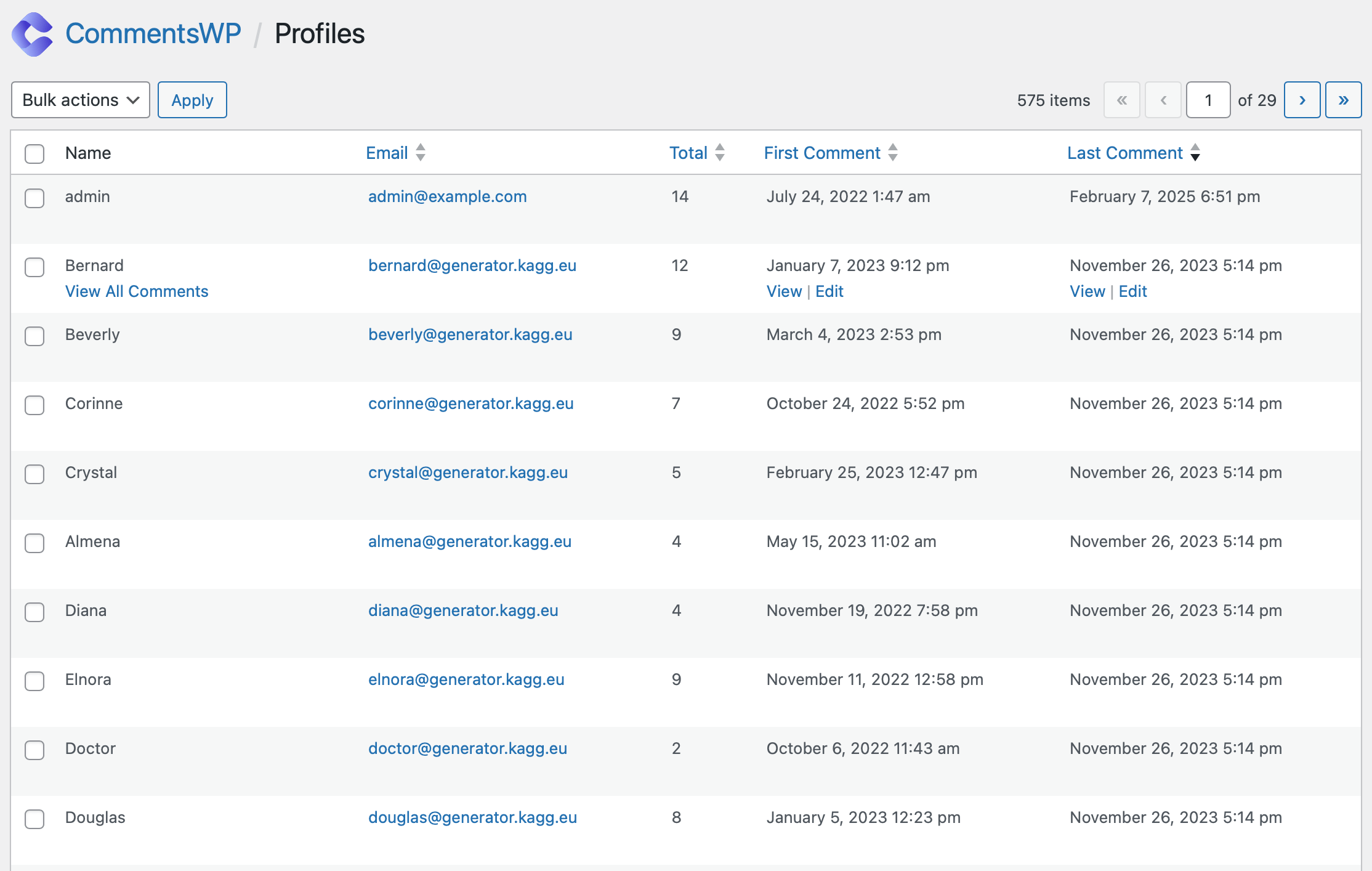Jump to last page double-arrow
Viewport: 1372px width, 871px height.
(1343, 100)
